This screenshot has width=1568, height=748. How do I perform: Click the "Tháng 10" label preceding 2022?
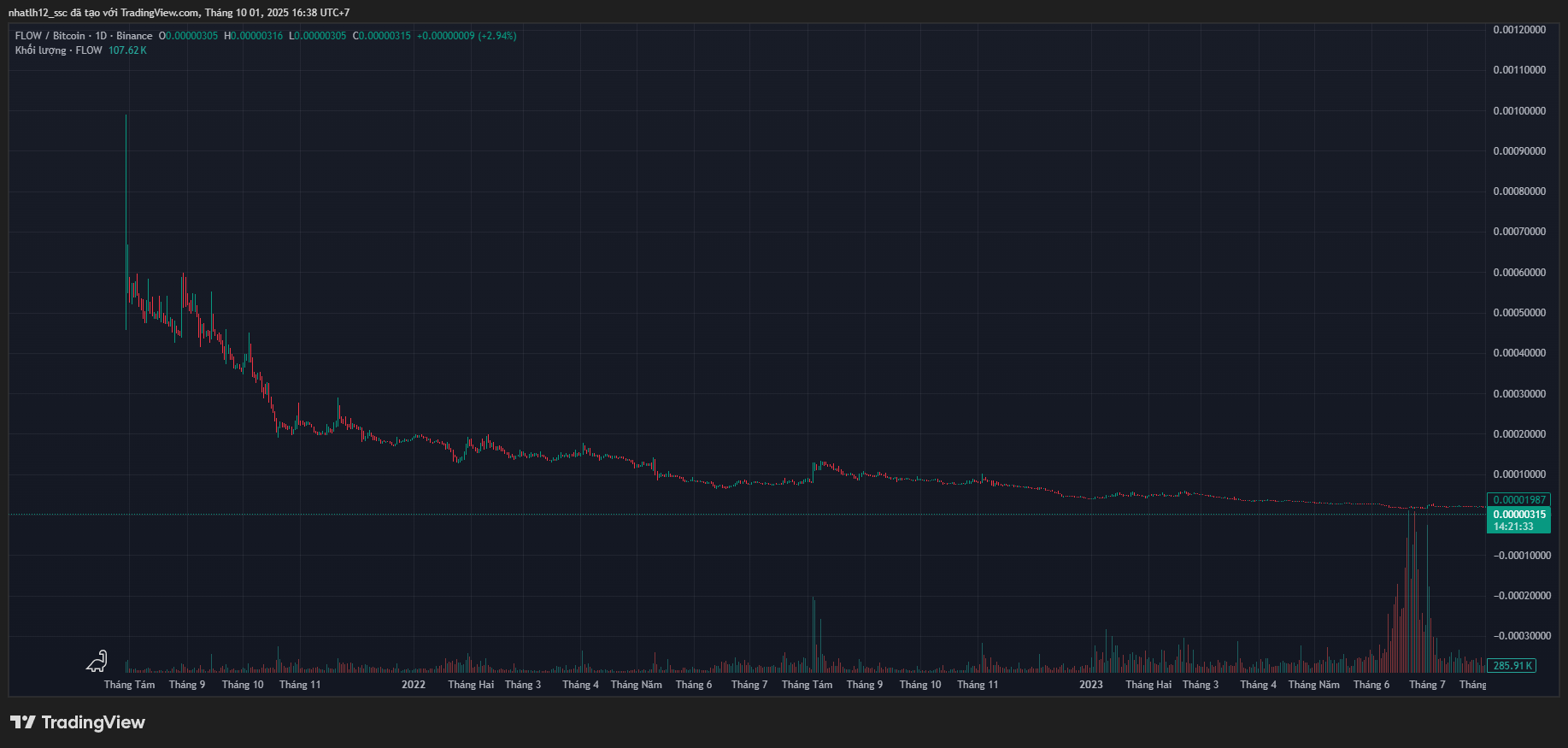pos(243,685)
